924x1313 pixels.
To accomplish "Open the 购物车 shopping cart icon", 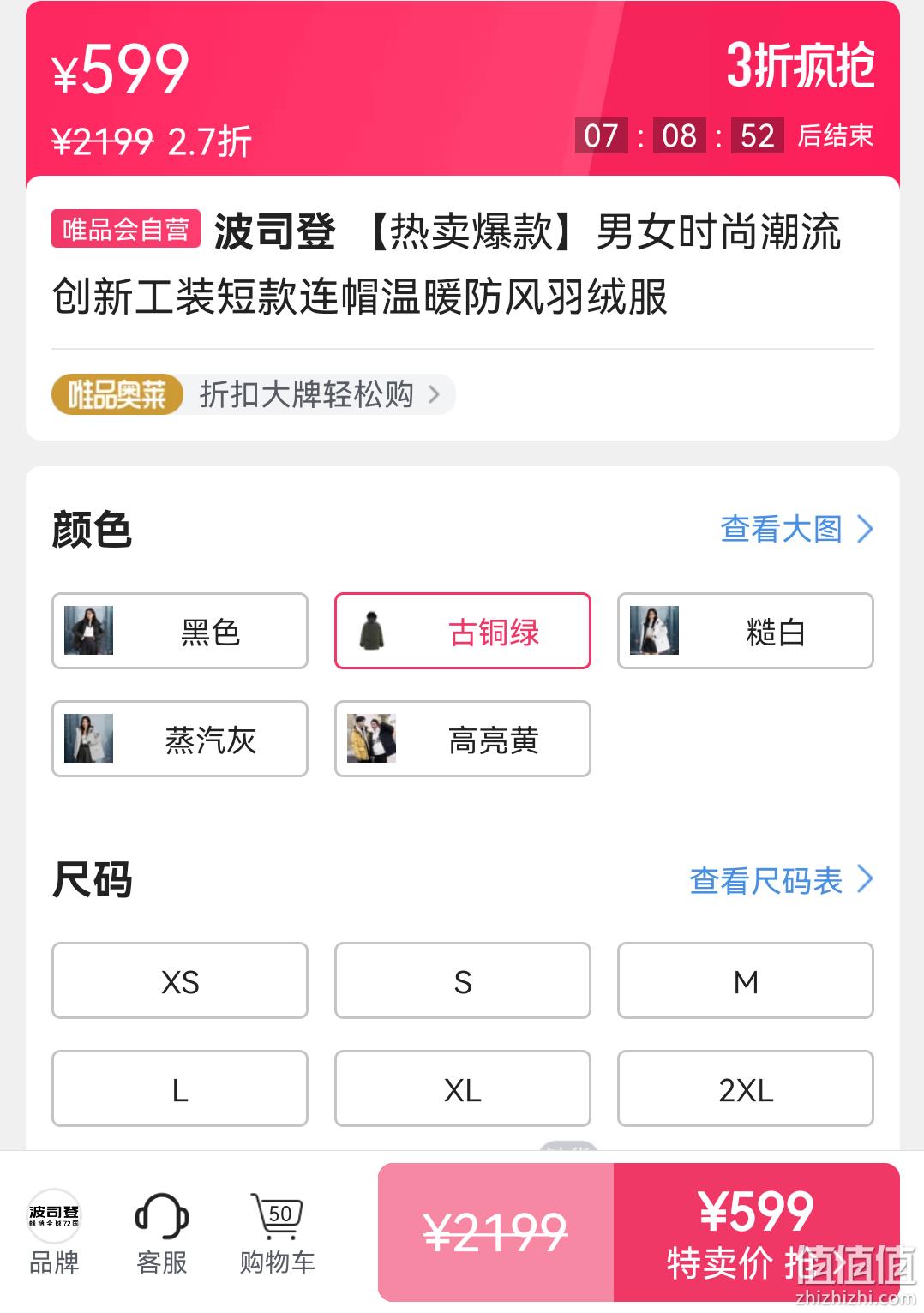I will point(277,1215).
